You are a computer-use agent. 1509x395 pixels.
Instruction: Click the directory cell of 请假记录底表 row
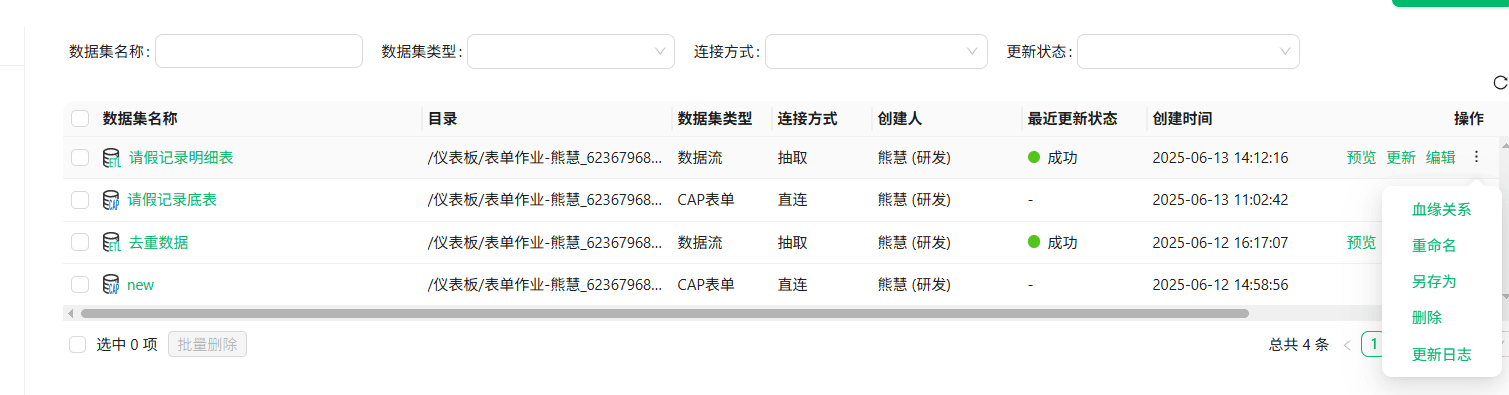point(545,200)
